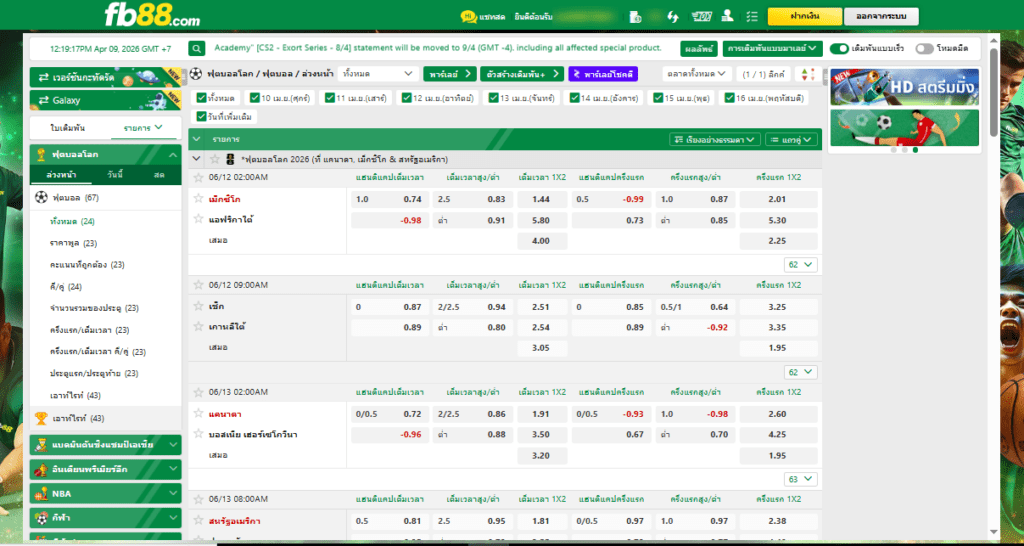The image size is (1024, 546).
Task: Open the Malay odds type dropdown
Action: pos(772,49)
